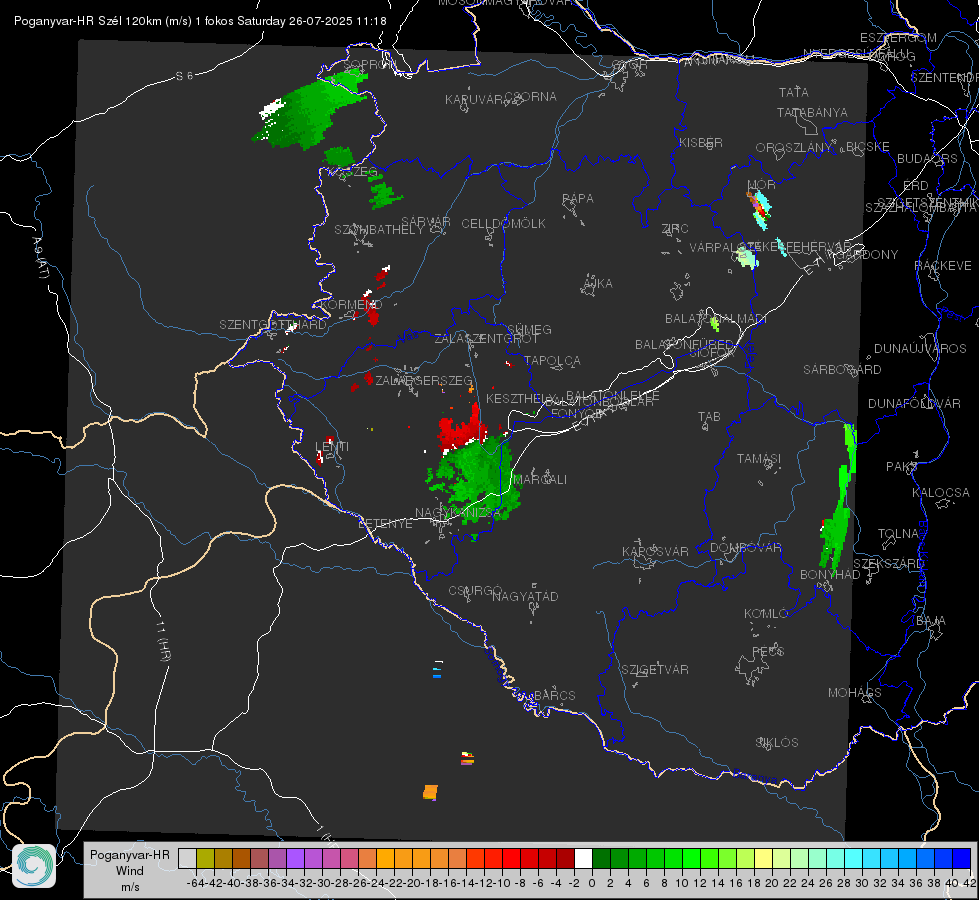Click the TOLNA city label

pos(898,534)
